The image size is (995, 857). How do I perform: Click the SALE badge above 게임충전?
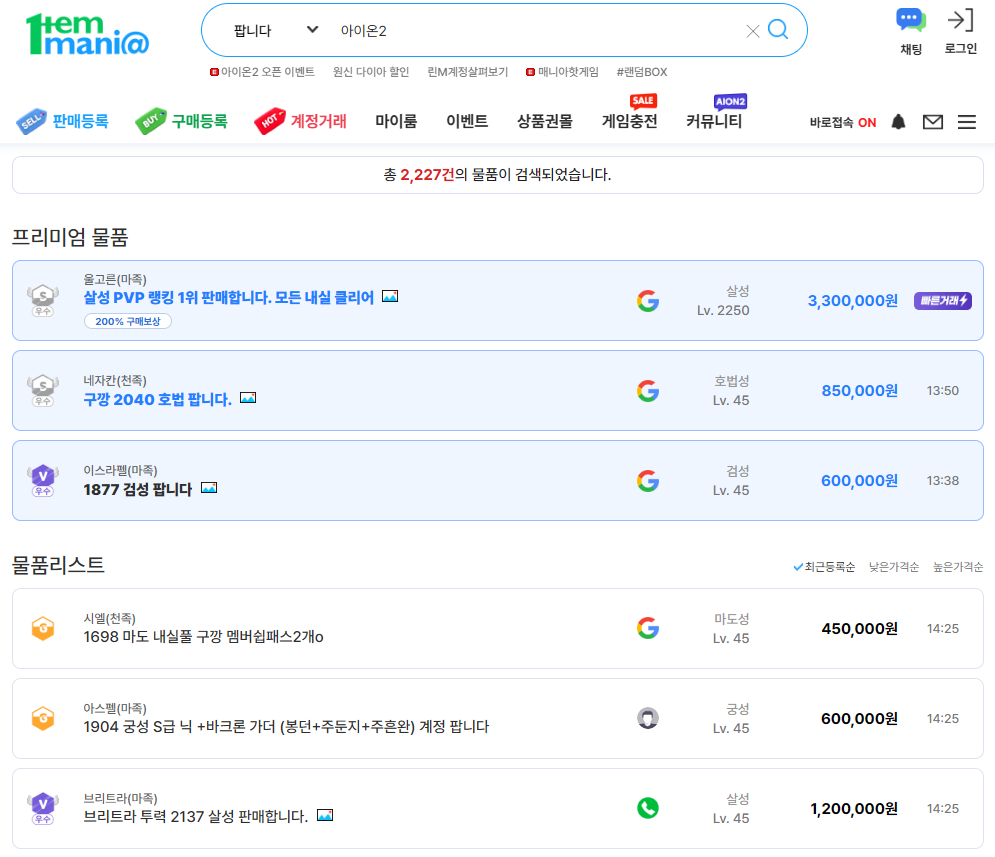(x=643, y=101)
